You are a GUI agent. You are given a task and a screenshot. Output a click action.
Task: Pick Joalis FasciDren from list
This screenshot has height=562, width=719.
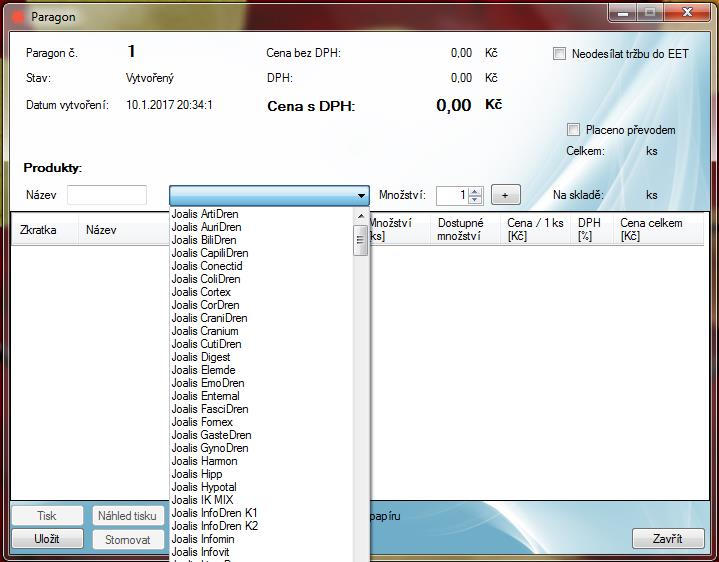261,409
